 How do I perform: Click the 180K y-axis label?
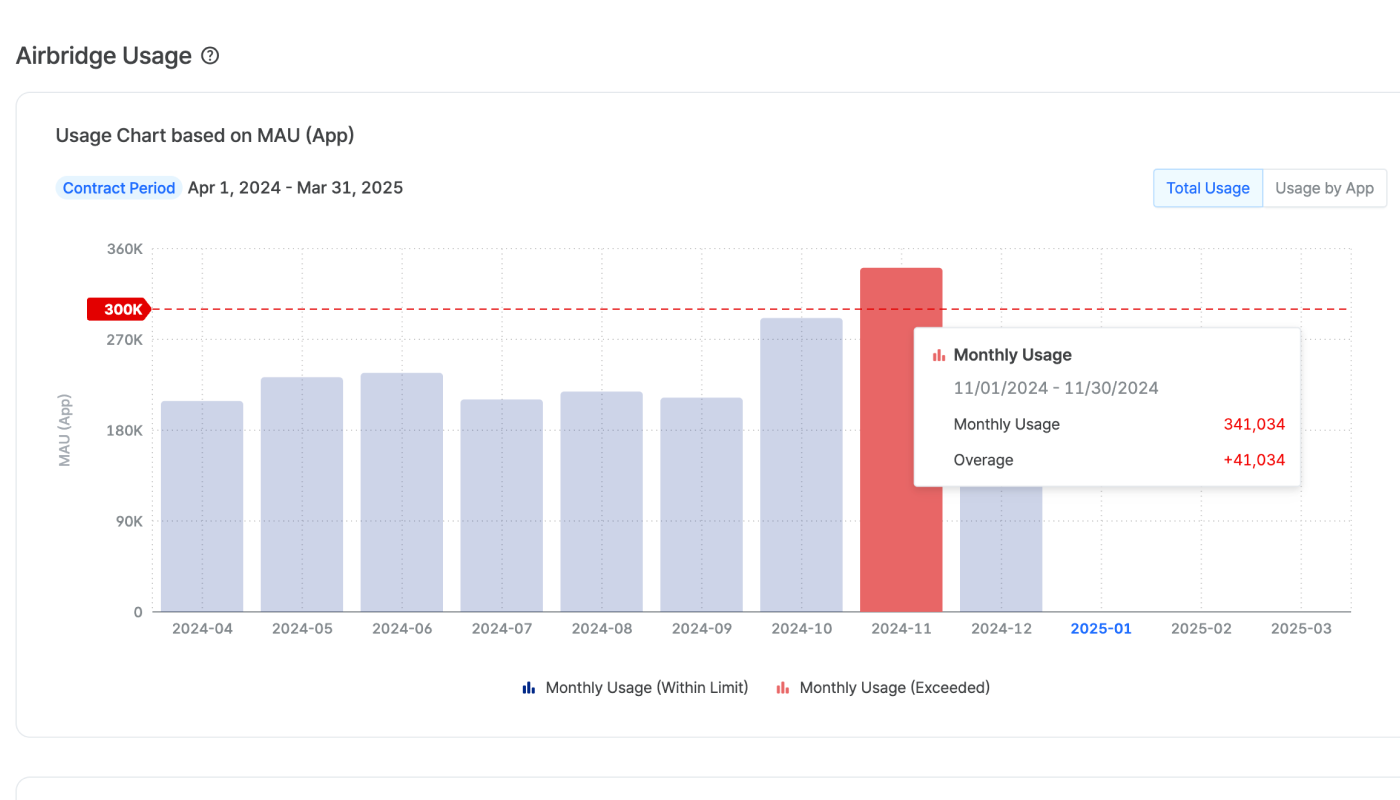point(125,430)
